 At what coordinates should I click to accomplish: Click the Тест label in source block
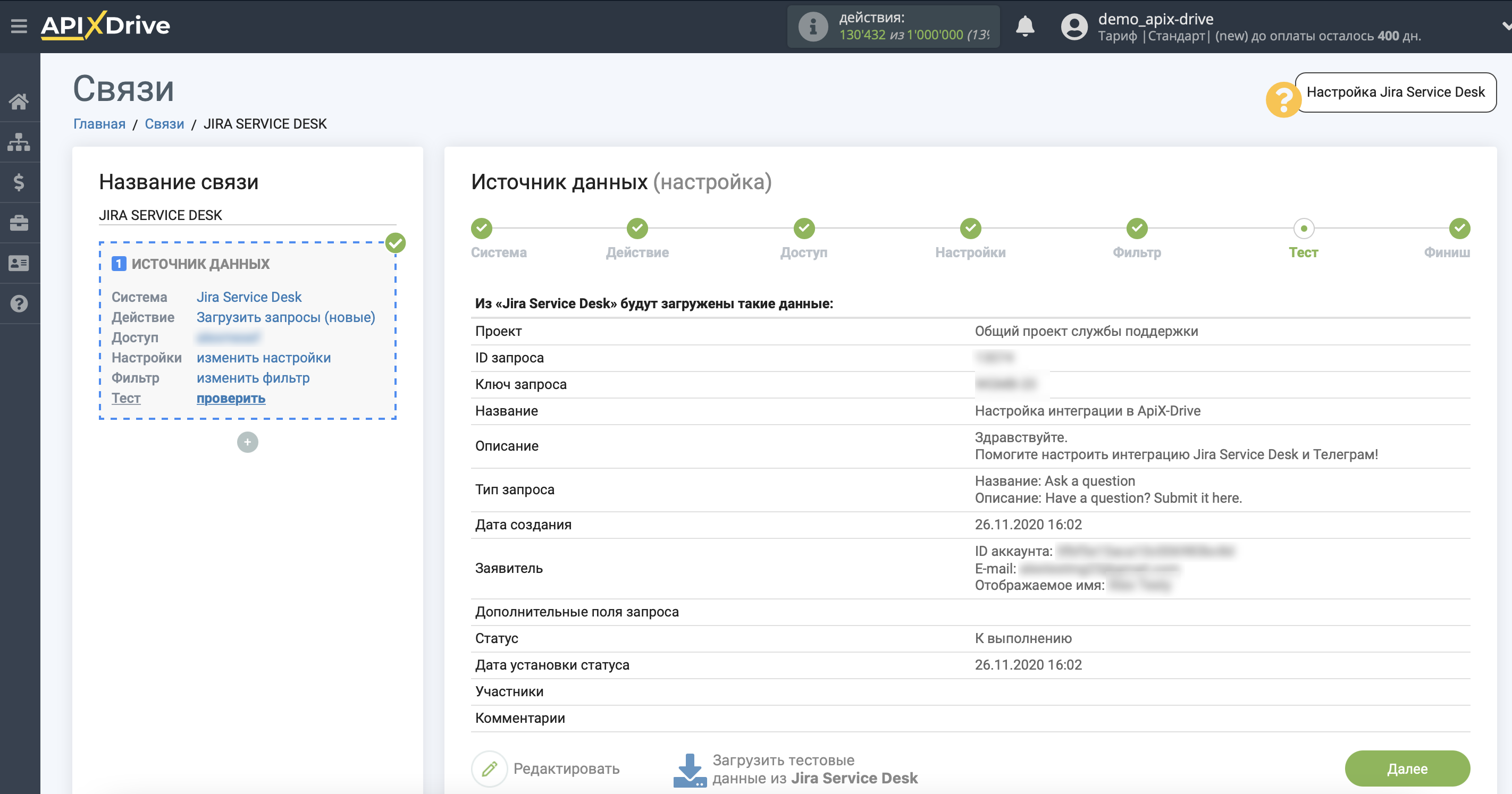click(126, 399)
